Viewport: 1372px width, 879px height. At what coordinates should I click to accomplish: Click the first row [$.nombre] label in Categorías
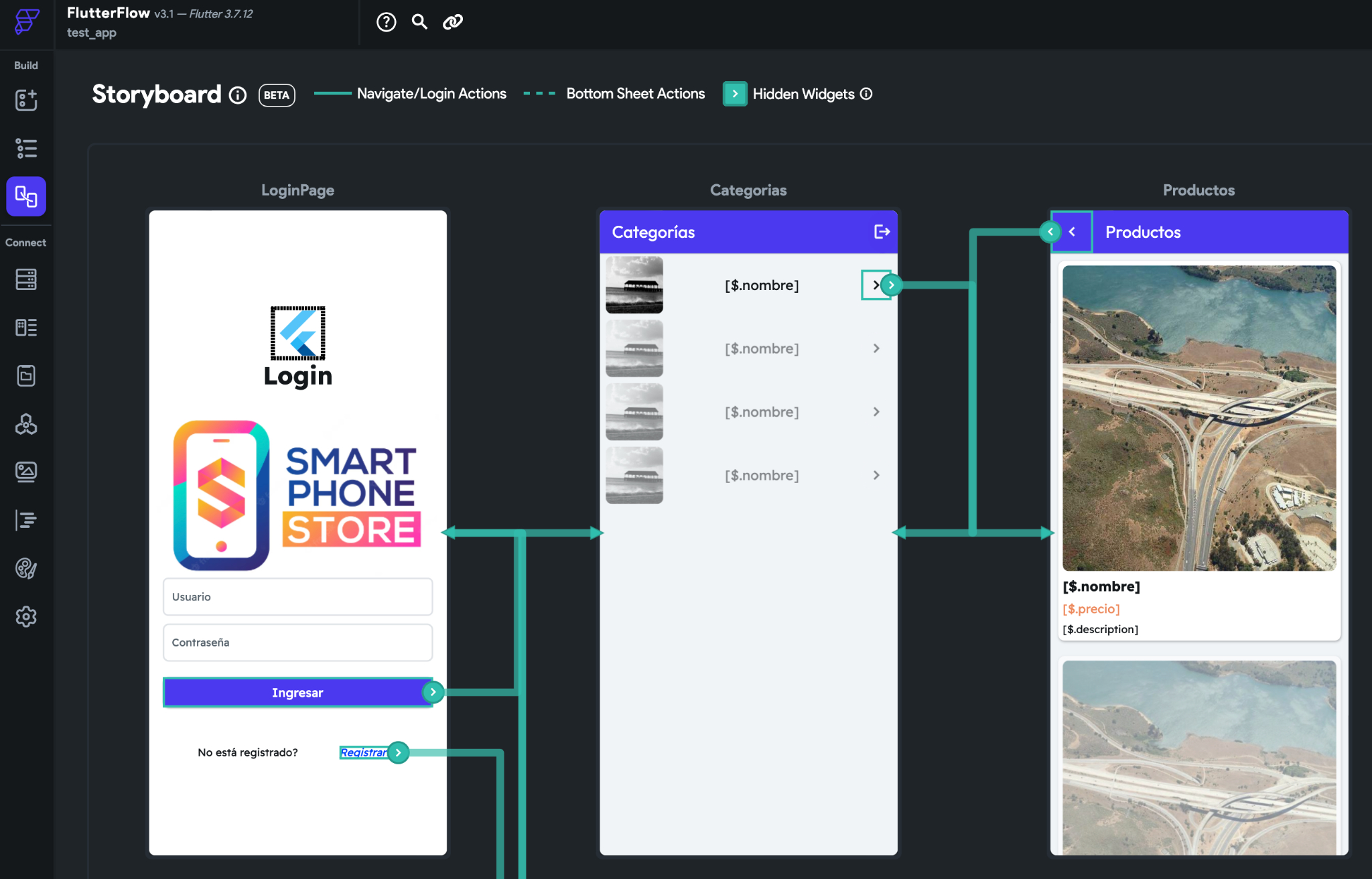click(762, 285)
